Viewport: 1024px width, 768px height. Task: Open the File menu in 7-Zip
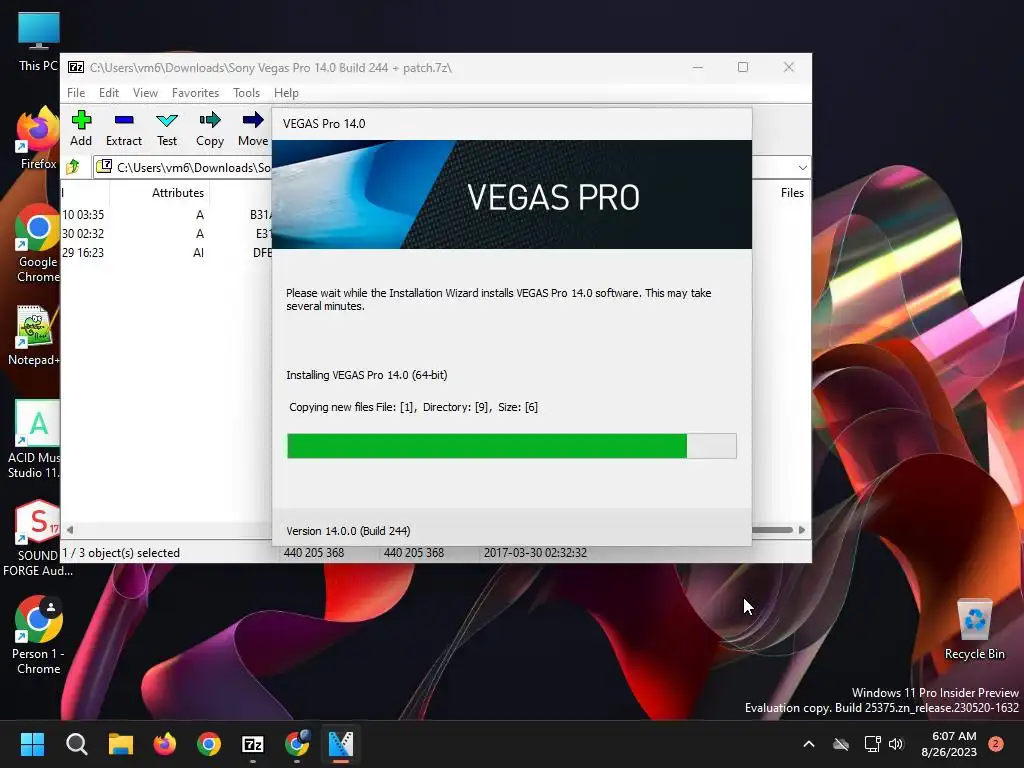(76, 93)
